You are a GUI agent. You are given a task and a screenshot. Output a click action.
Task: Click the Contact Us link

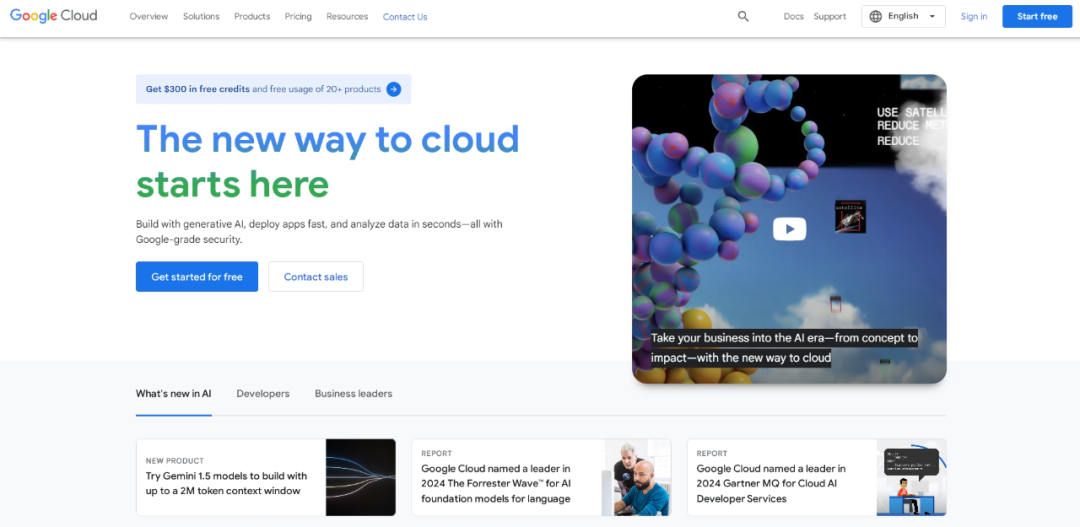point(405,17)
